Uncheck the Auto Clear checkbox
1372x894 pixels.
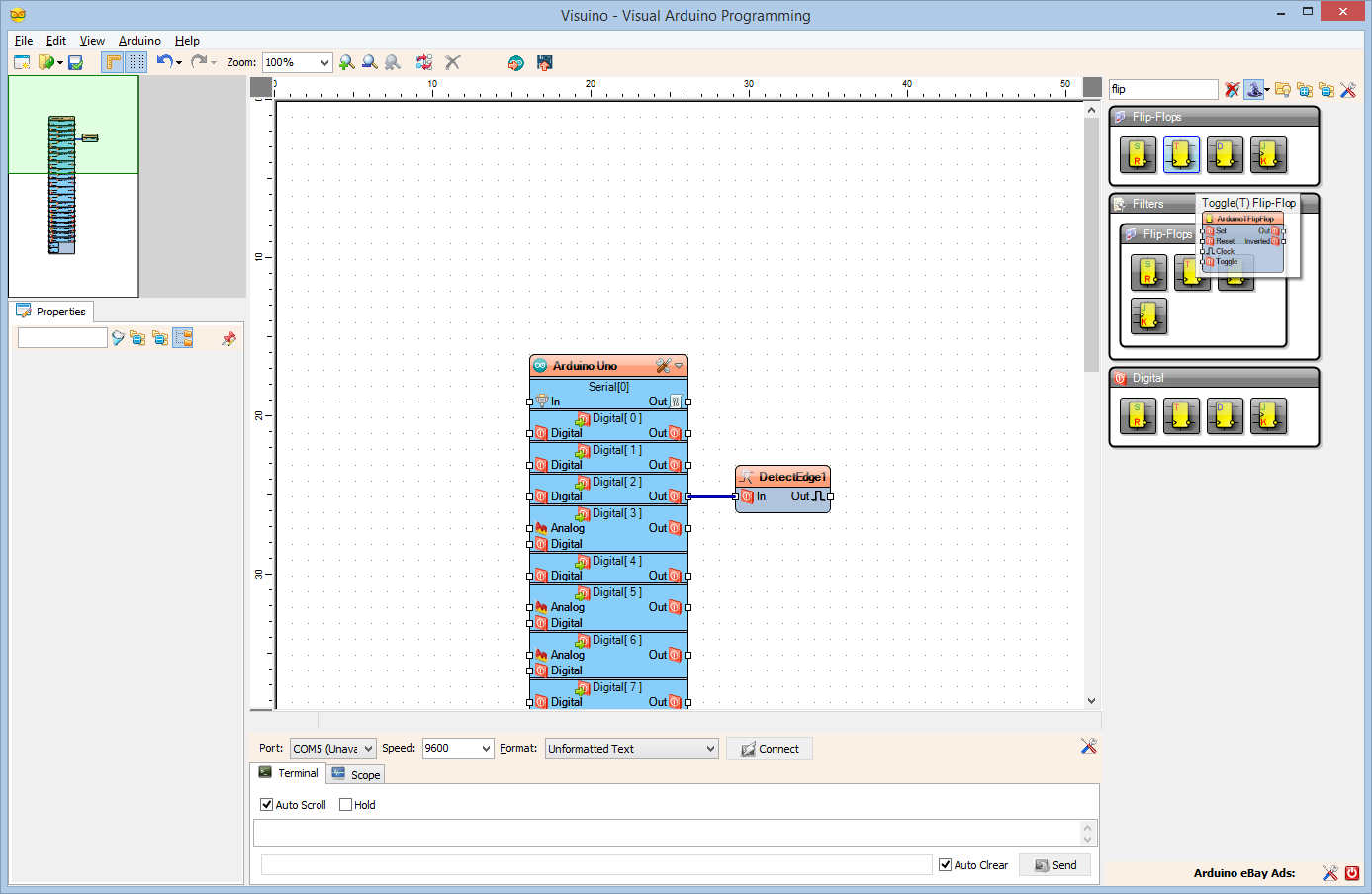945,865
